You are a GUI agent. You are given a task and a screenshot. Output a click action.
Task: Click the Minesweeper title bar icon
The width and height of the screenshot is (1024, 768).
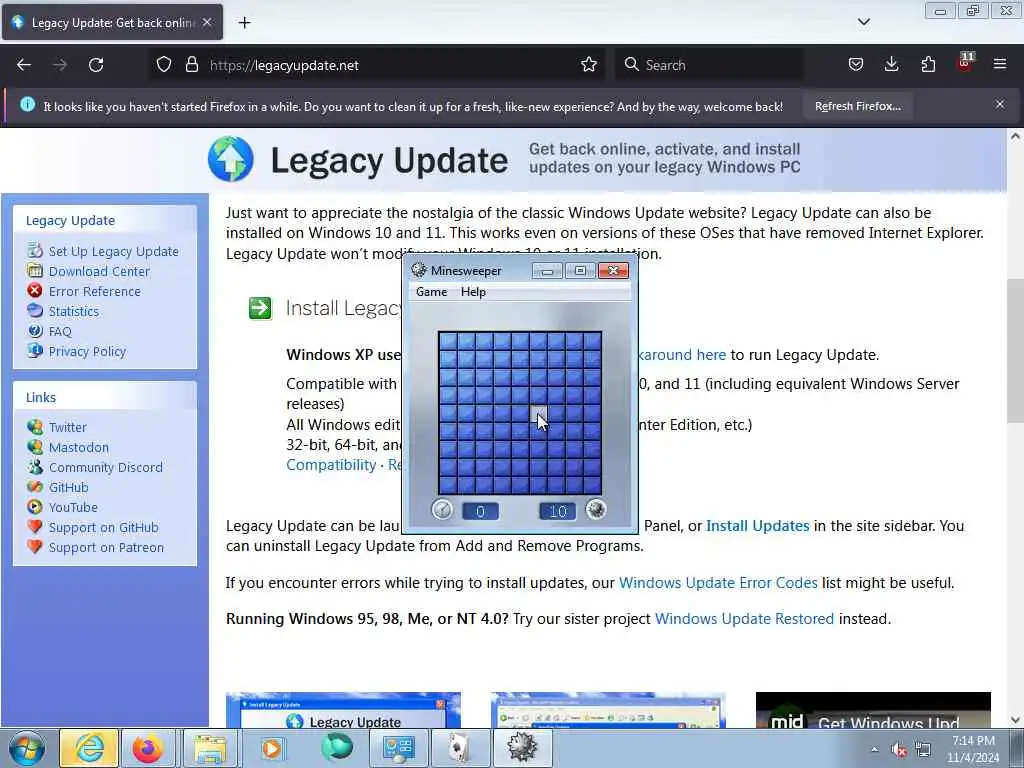tap(419, 270)
